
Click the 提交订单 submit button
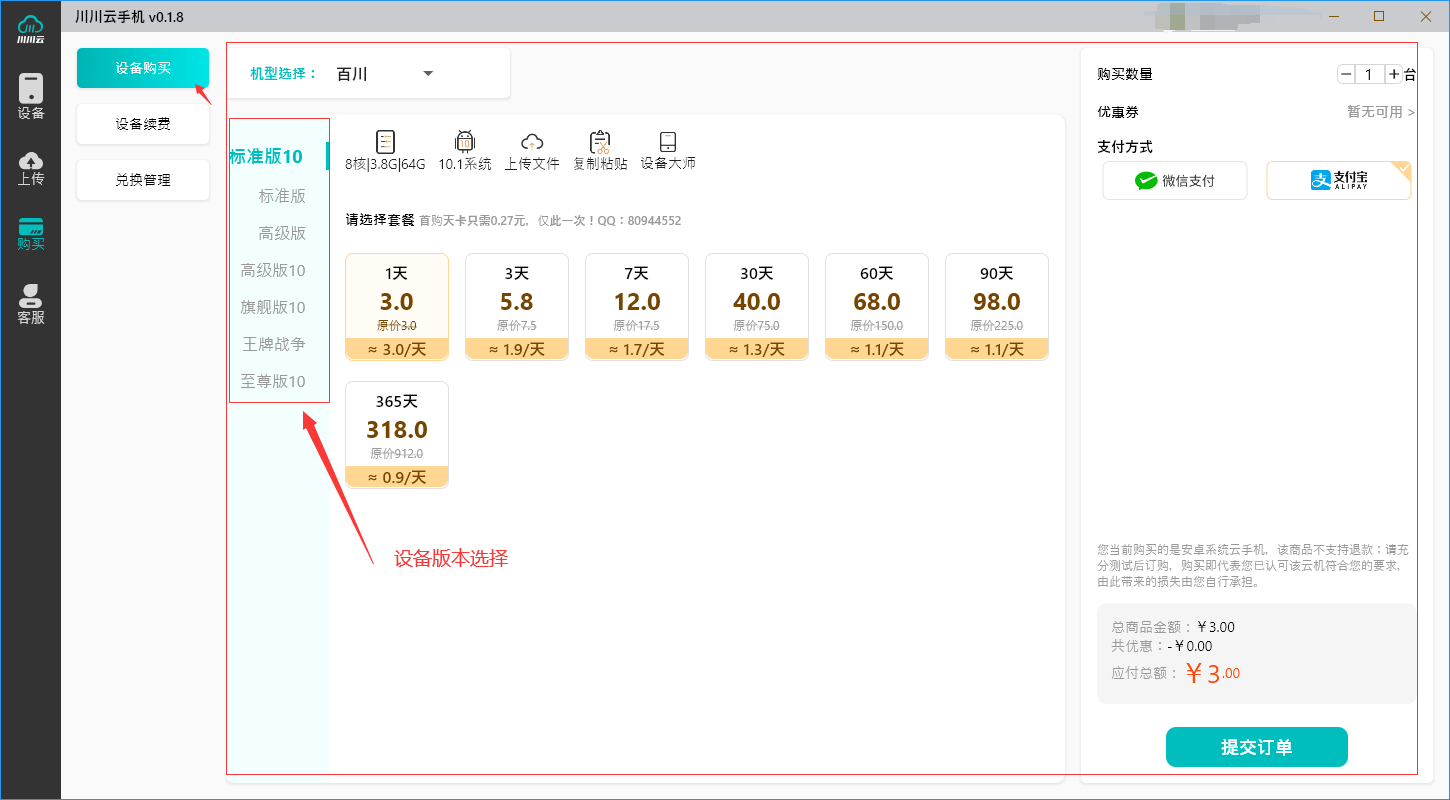(x=1256, y=747)
